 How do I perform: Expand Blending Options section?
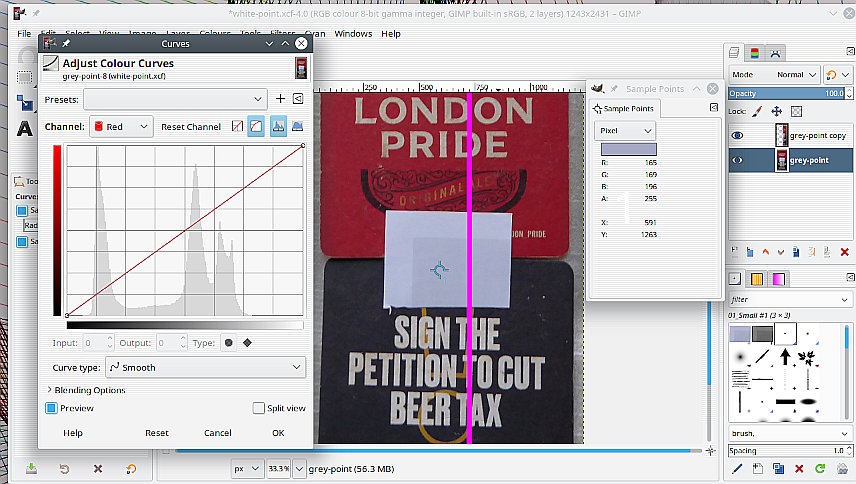86,390
